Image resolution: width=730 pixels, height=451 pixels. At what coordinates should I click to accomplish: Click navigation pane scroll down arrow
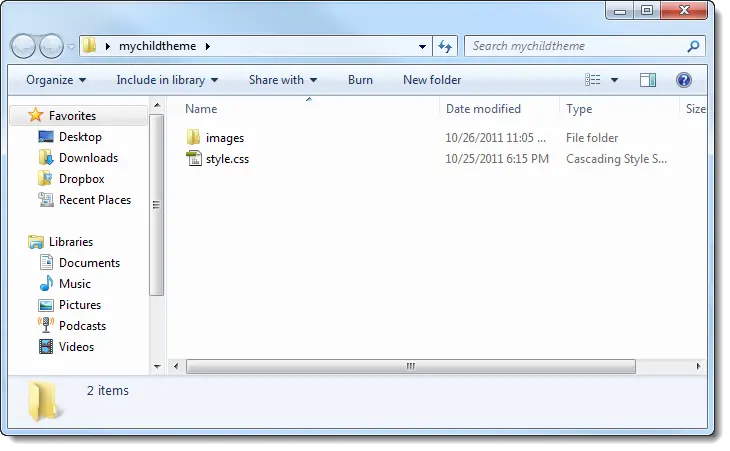[157, 367]
